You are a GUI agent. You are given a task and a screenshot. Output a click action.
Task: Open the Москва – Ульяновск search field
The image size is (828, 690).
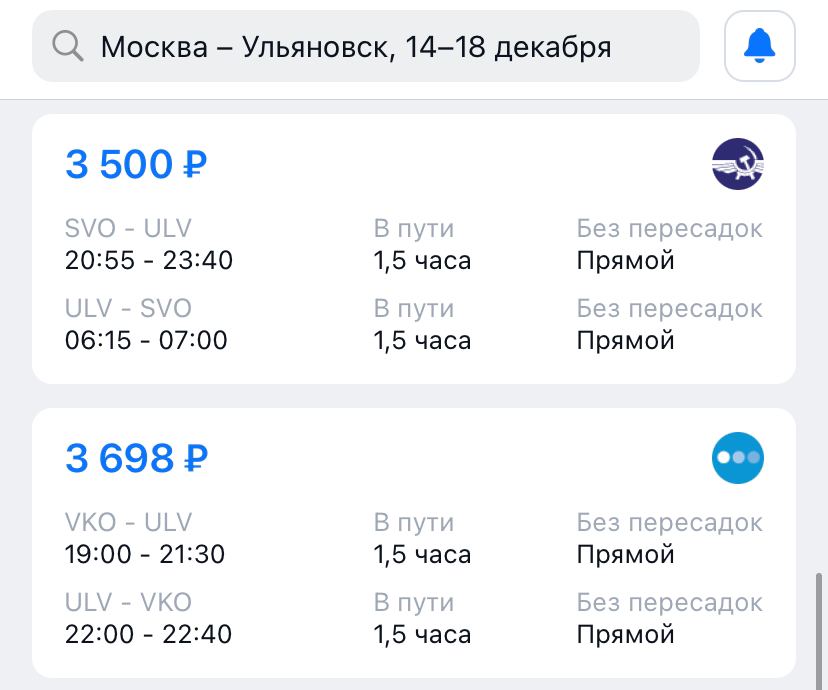coord(365,46)
